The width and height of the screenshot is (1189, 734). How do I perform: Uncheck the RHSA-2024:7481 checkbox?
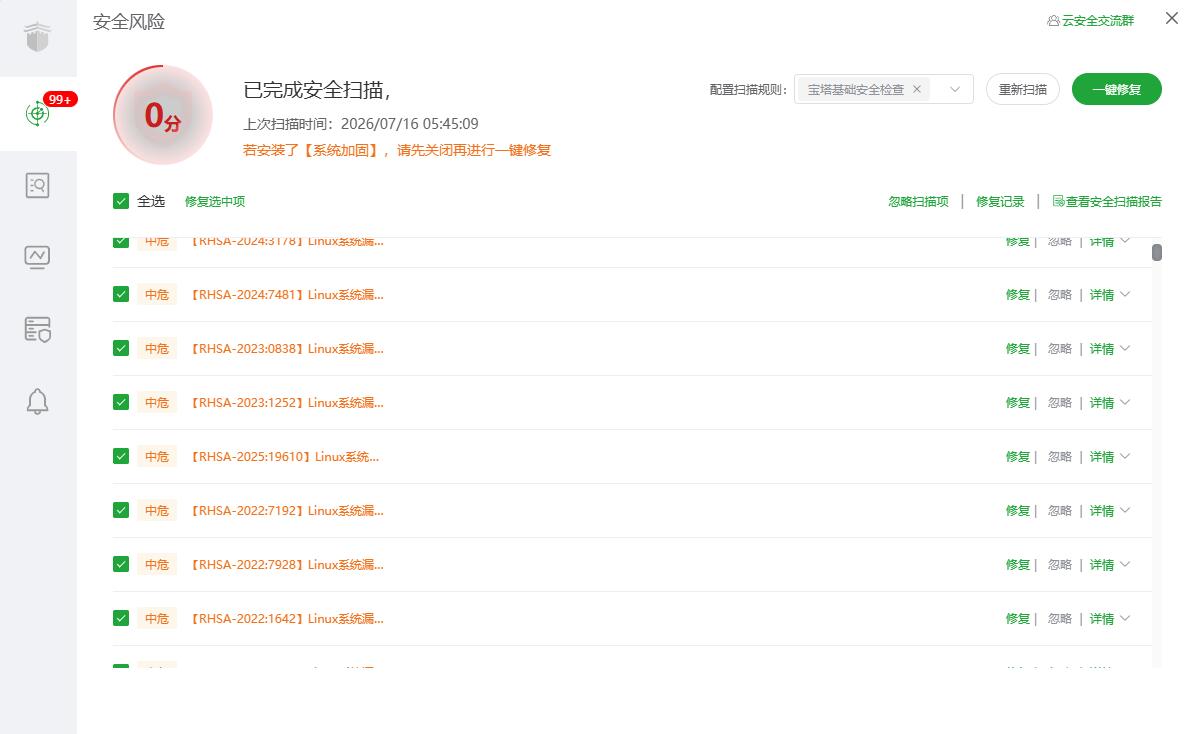[121, 294]
